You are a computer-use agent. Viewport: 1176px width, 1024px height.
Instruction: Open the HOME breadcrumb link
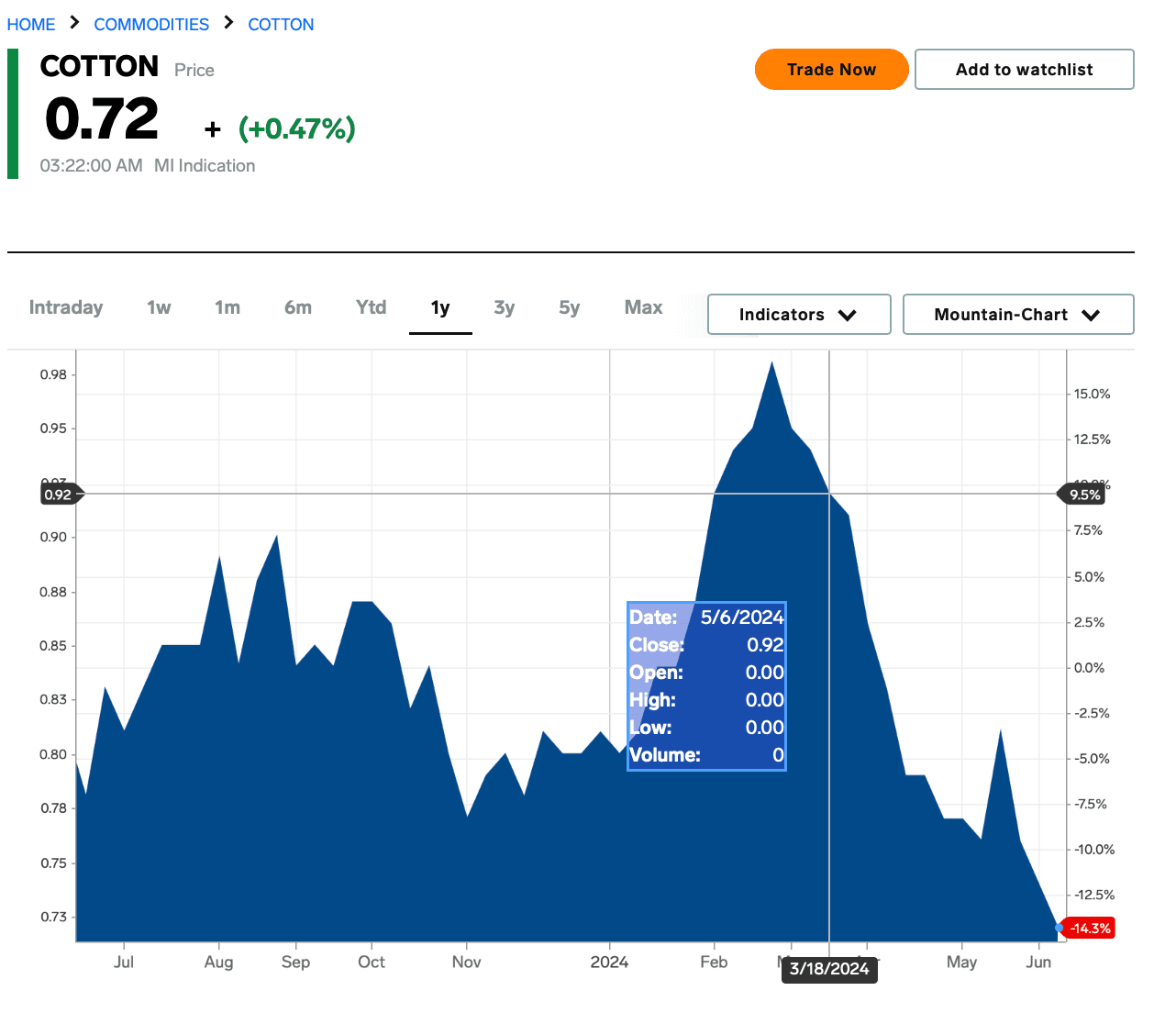(x=31, y=25)
